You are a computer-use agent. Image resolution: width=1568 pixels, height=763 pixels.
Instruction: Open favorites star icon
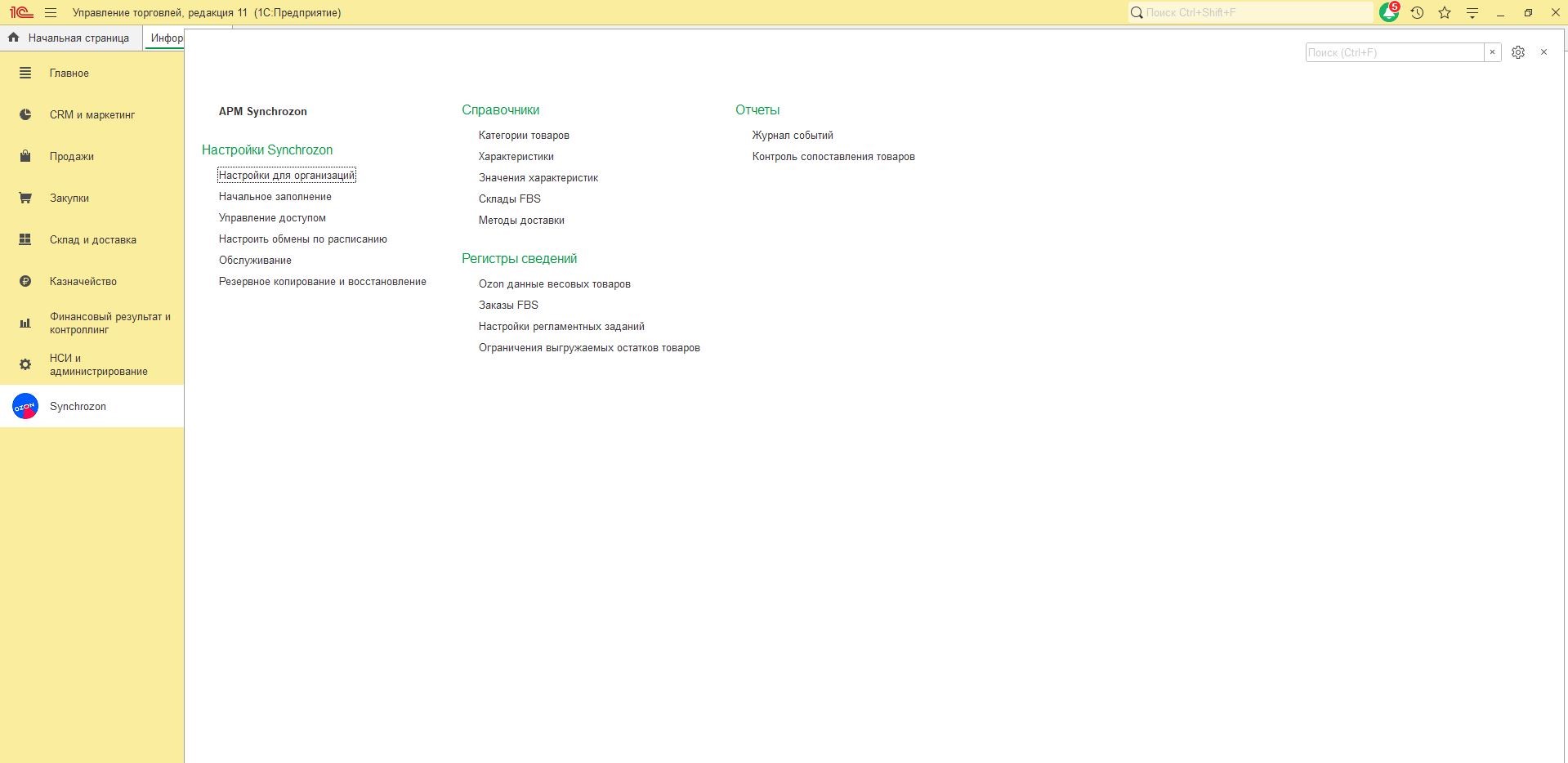point(1445,12)
